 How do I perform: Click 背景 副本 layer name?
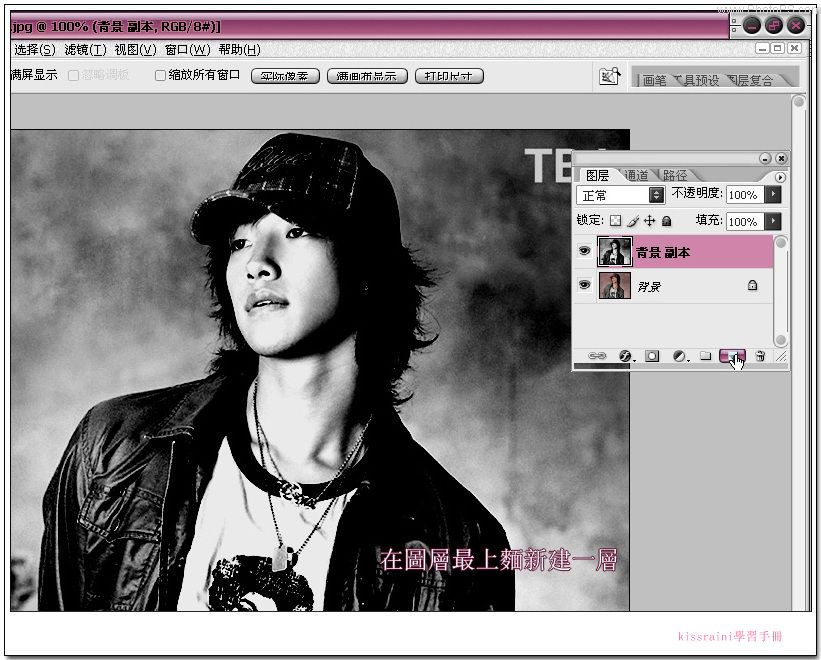coord(662,252)
